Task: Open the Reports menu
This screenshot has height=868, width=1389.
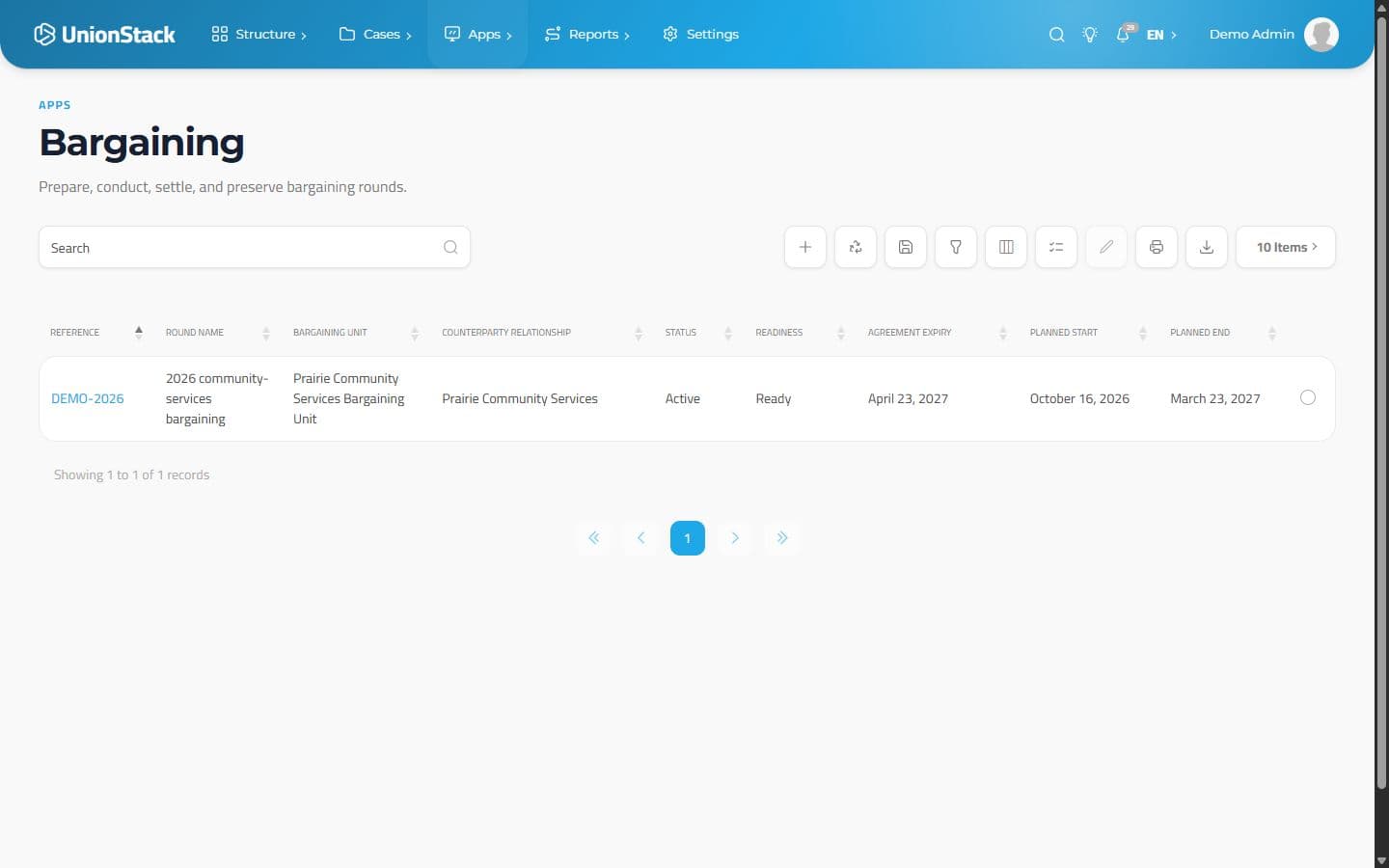Action: [x=586, y=35]
